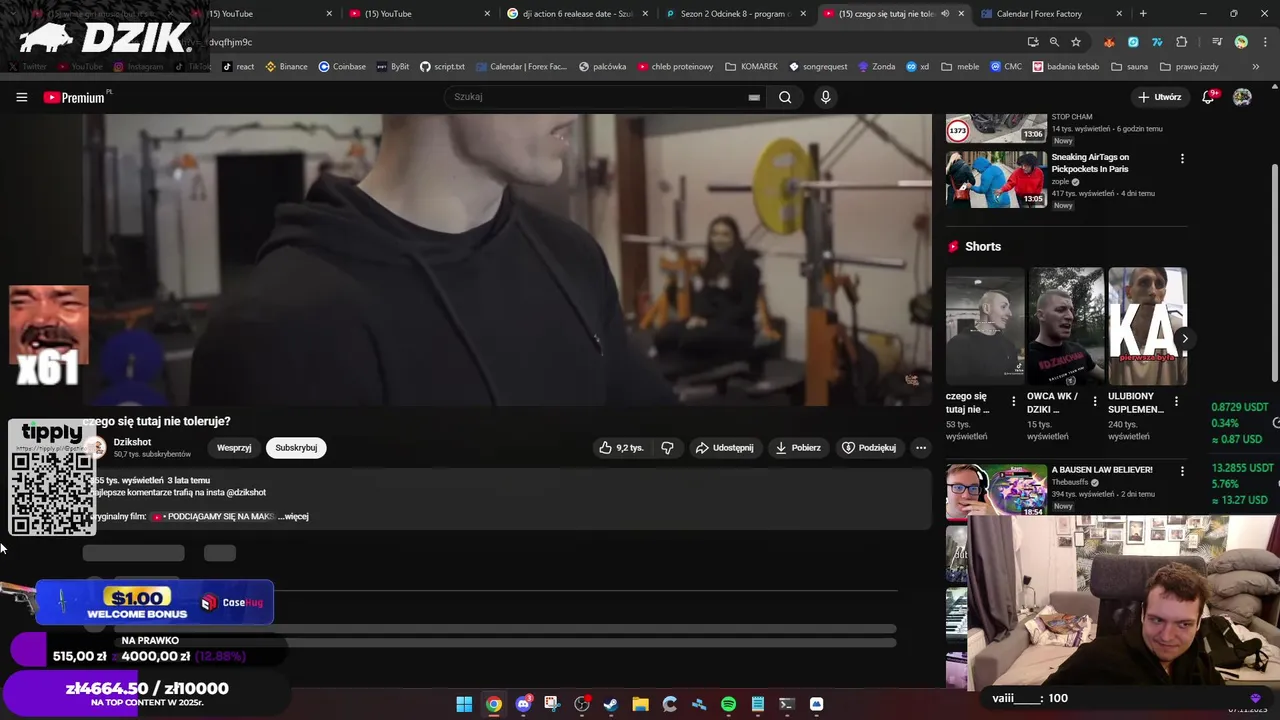Click the search magnifier button
The height and width of the screenshot is (720, 1280).
(785, 97)
